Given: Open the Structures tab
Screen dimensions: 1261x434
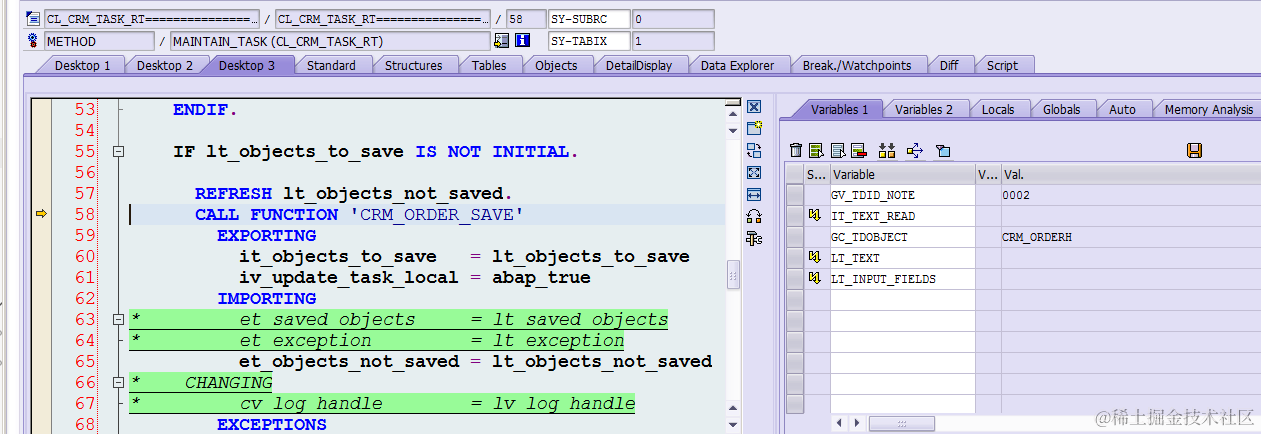Looking at the screenshot, I should (413, 65).
